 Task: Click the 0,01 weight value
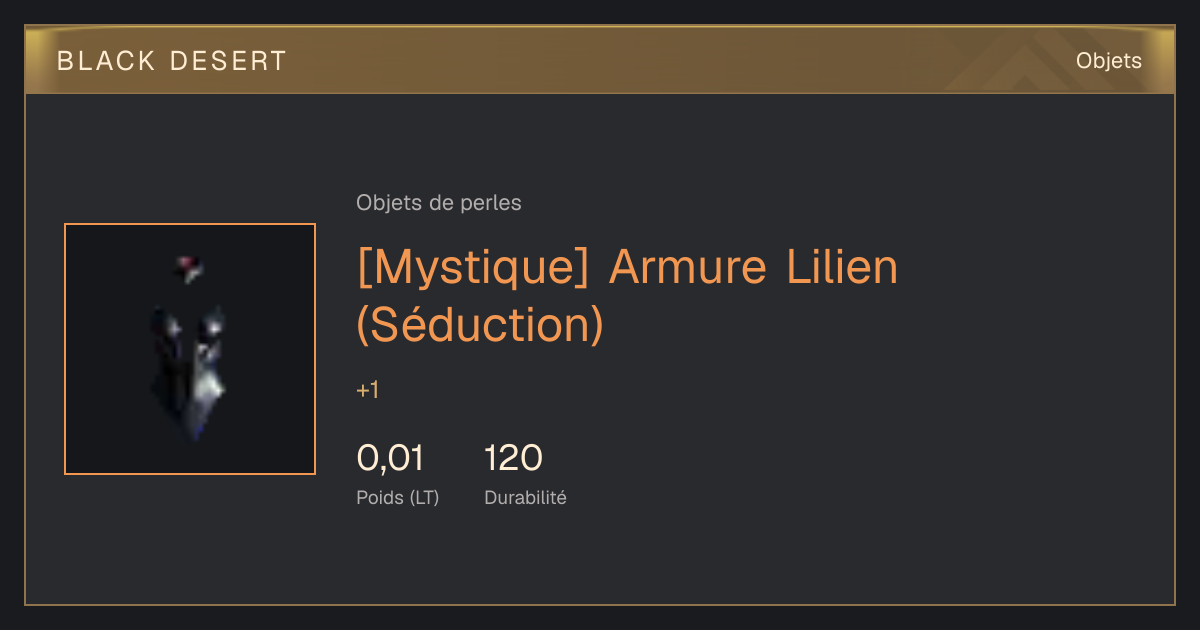click(x=390, y=458)
